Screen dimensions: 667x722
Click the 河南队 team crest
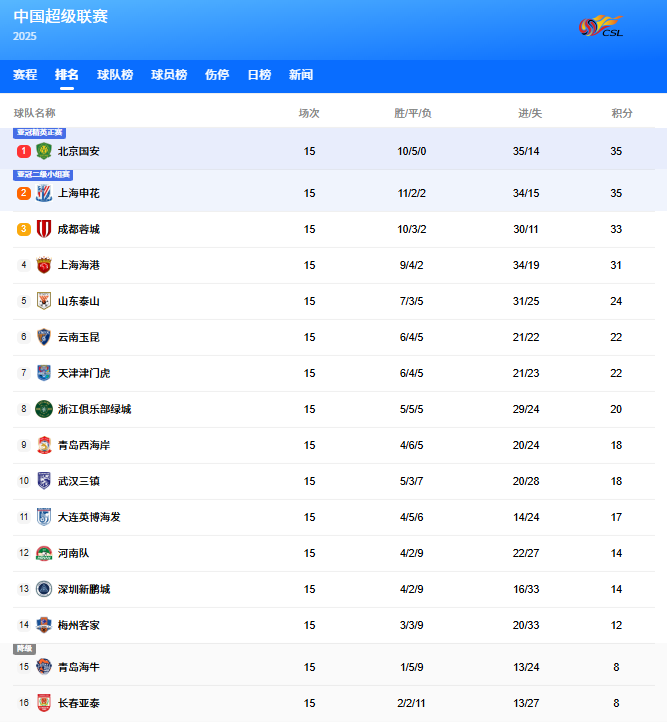click(44, 553)
